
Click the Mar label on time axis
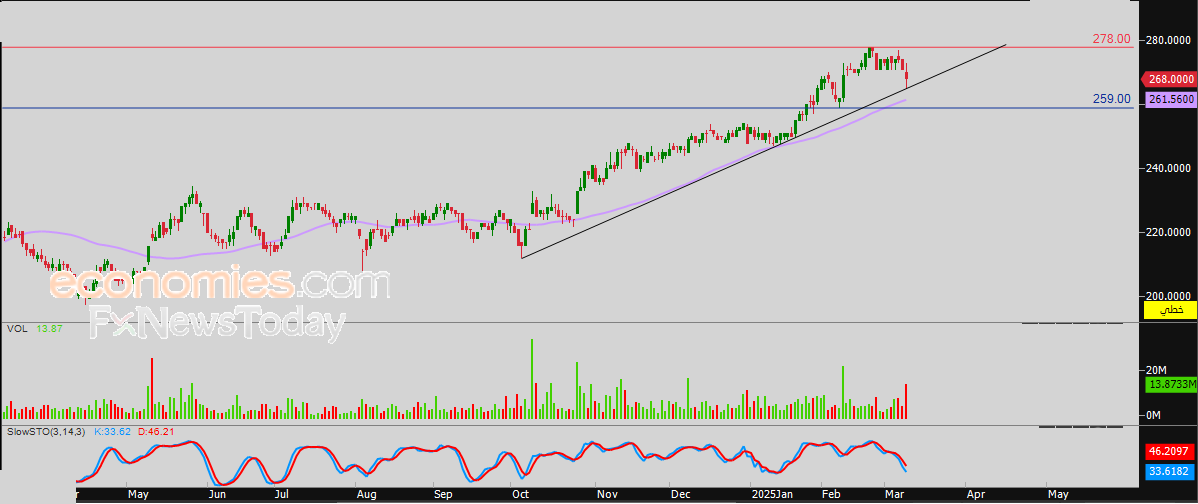pyautogui.click(x=894, y=495)
